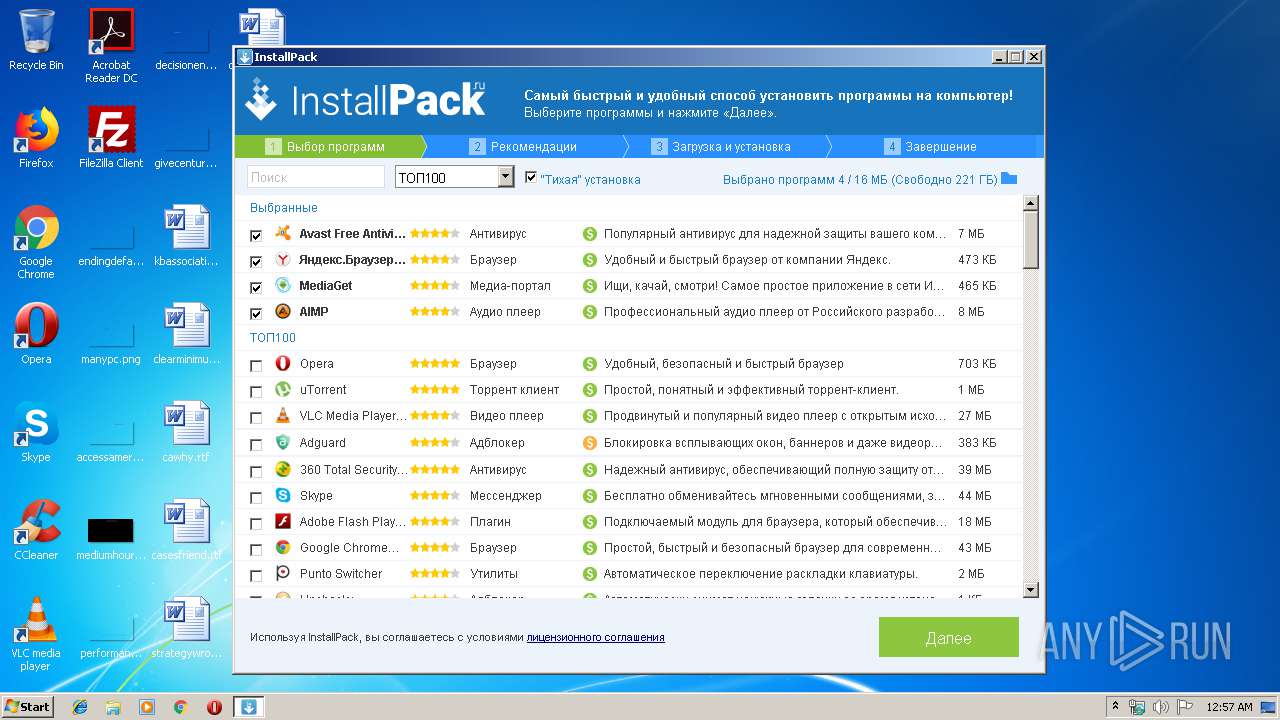Click the InstallPack logo

pos(366,101)
